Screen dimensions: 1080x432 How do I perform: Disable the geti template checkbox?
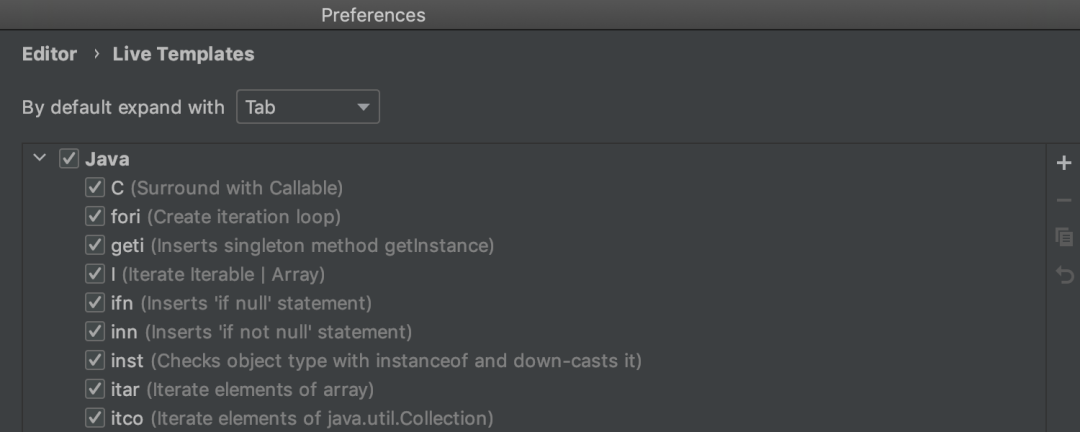[95, 245]
